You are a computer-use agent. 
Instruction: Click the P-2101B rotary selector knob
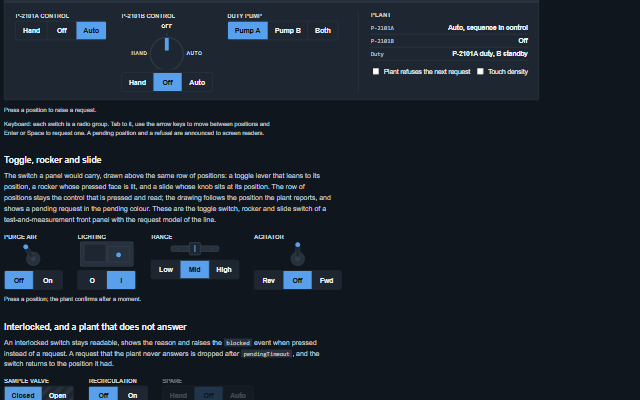[167, 53]
